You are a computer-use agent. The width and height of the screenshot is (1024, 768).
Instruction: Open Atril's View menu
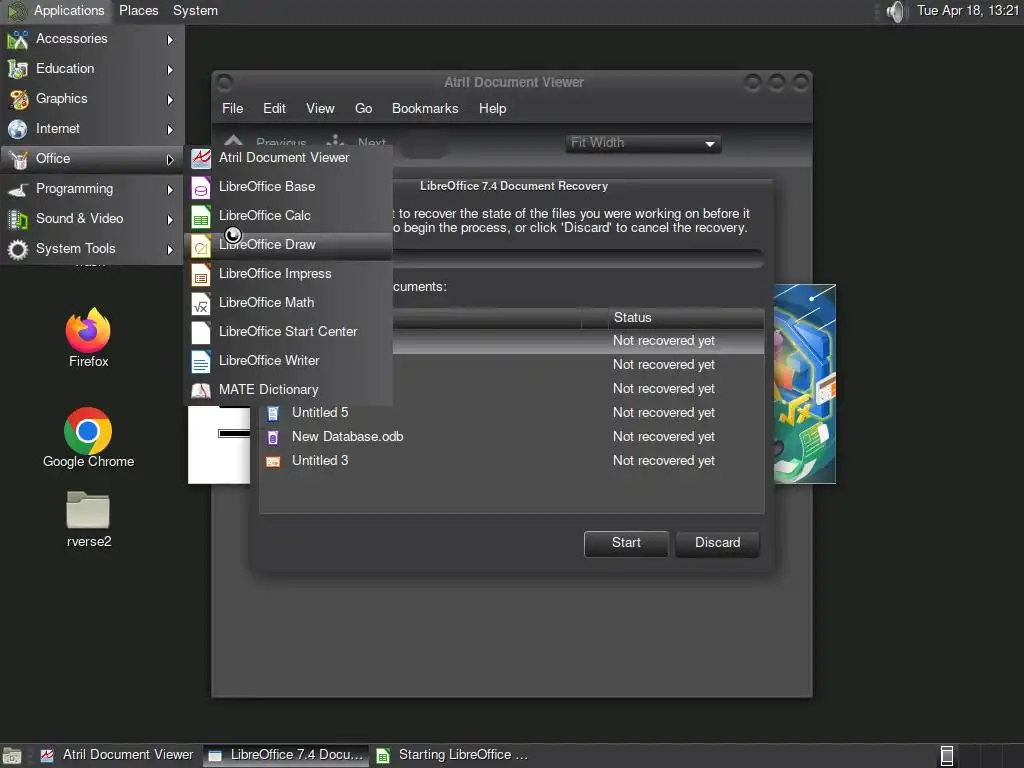[320, 108]
